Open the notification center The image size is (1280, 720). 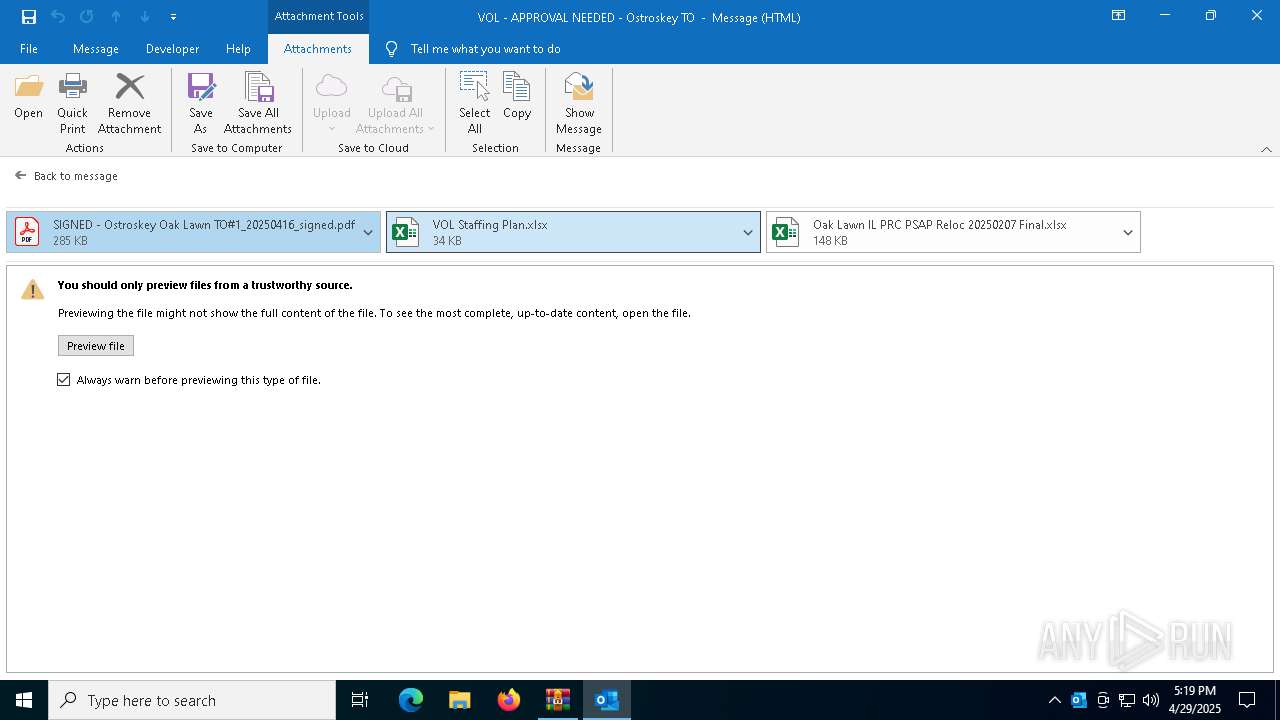pyautogui.click(x=1247, y=700)
